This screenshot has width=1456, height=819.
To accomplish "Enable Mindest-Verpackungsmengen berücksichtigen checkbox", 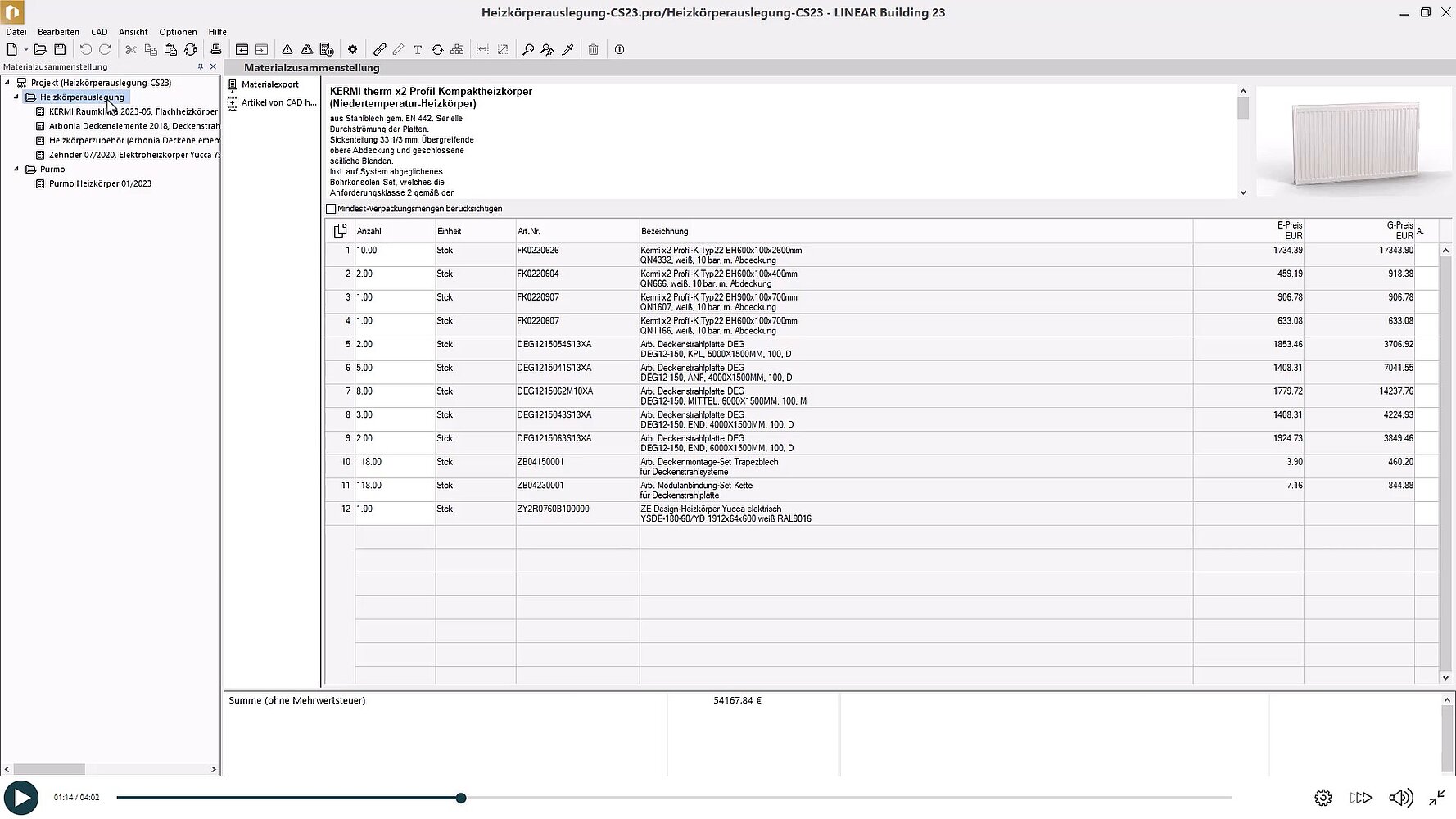I will 332,209.
